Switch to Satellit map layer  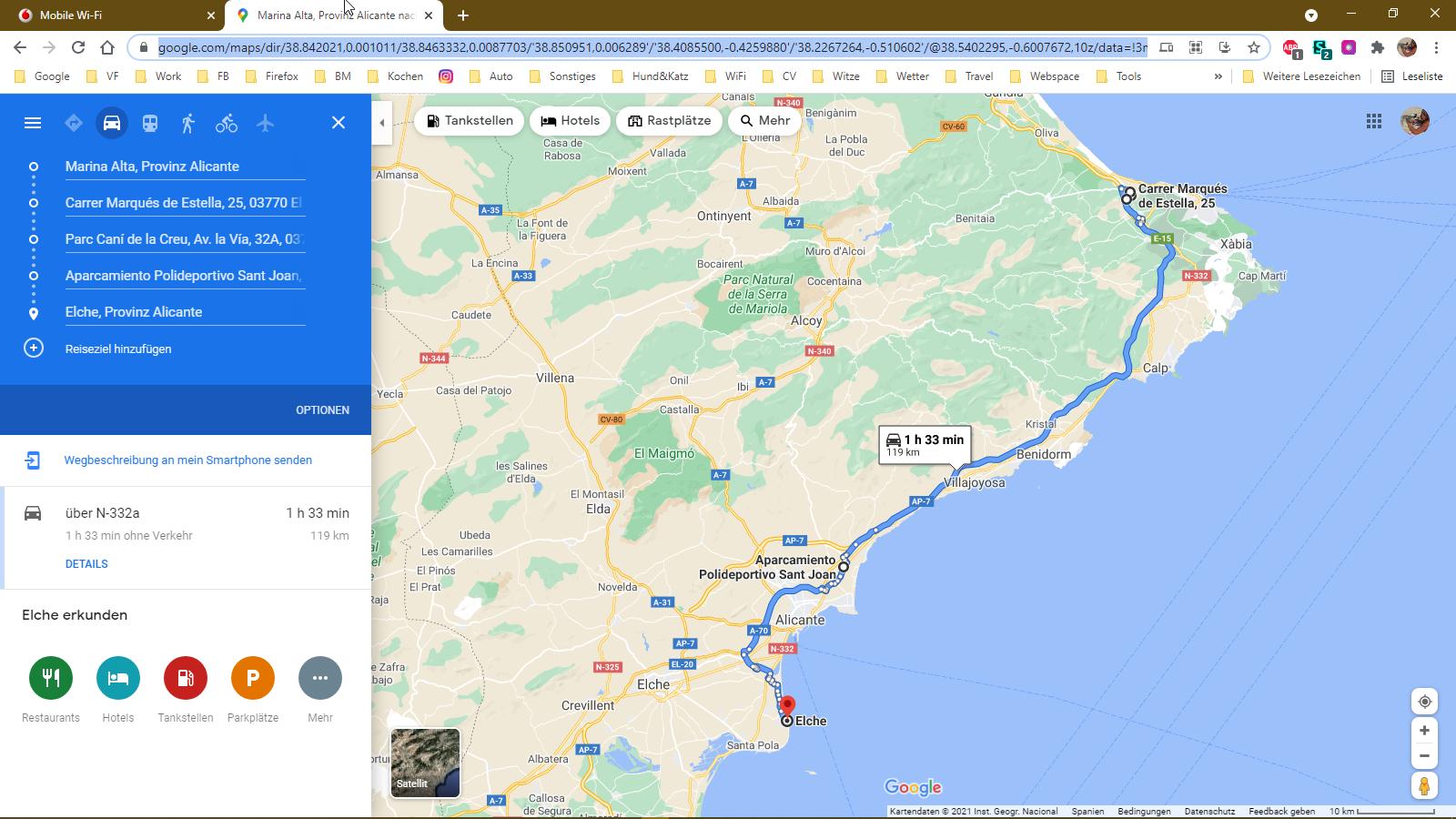(425, 763)
